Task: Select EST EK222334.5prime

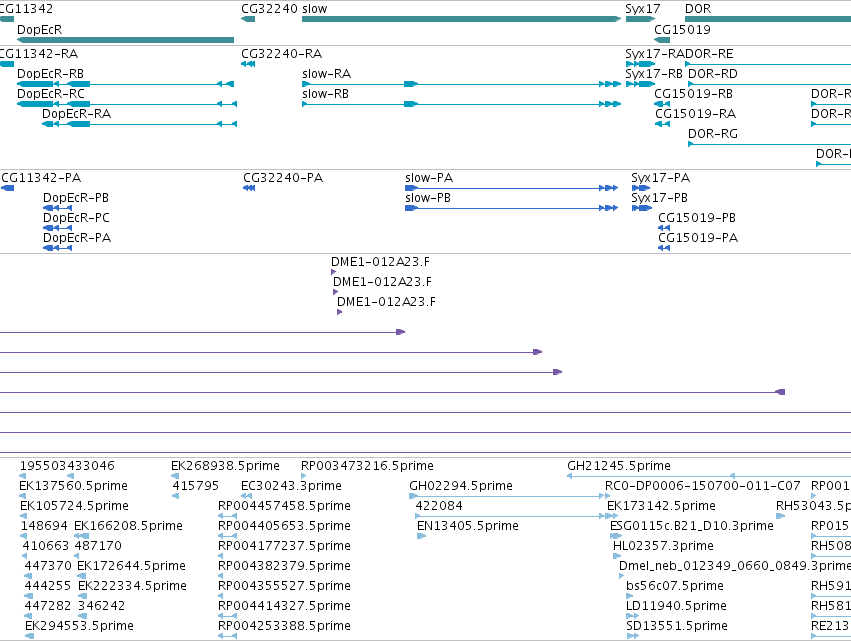Action: coord(133,587)
